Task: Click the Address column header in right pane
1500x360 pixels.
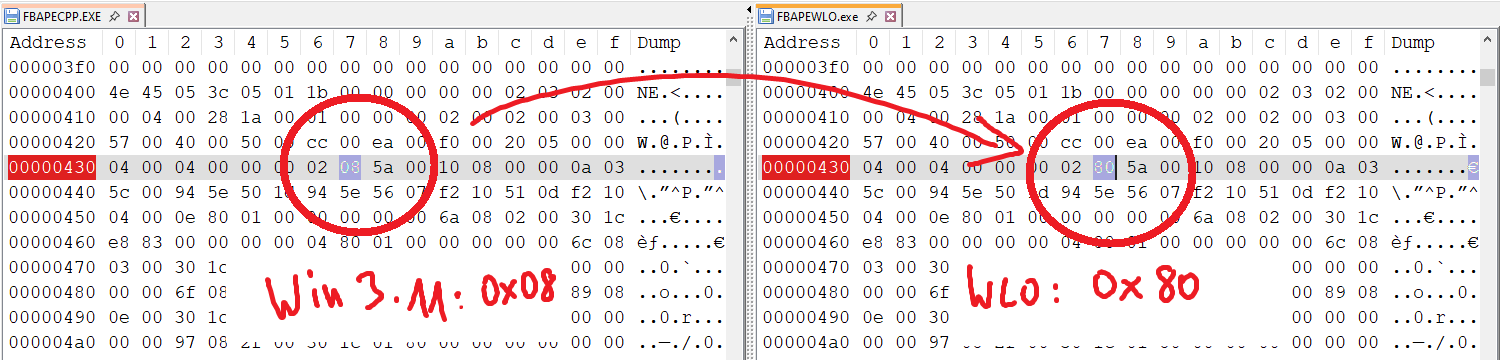Action: pos(801,42)
